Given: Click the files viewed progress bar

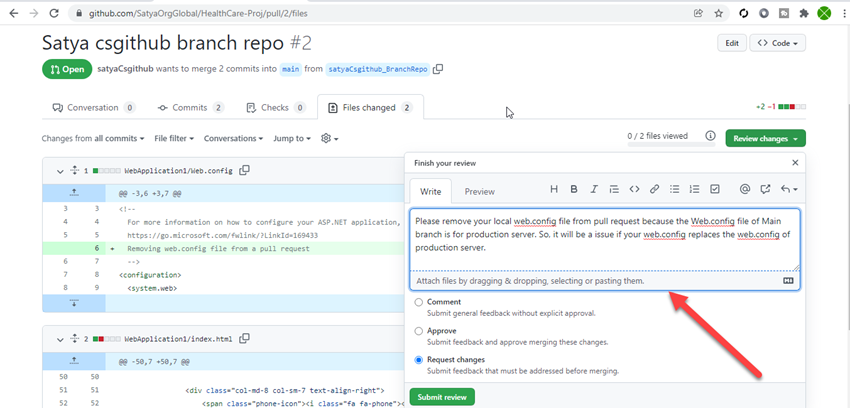Looking at the screenshot, I should (x=671, y=145).
